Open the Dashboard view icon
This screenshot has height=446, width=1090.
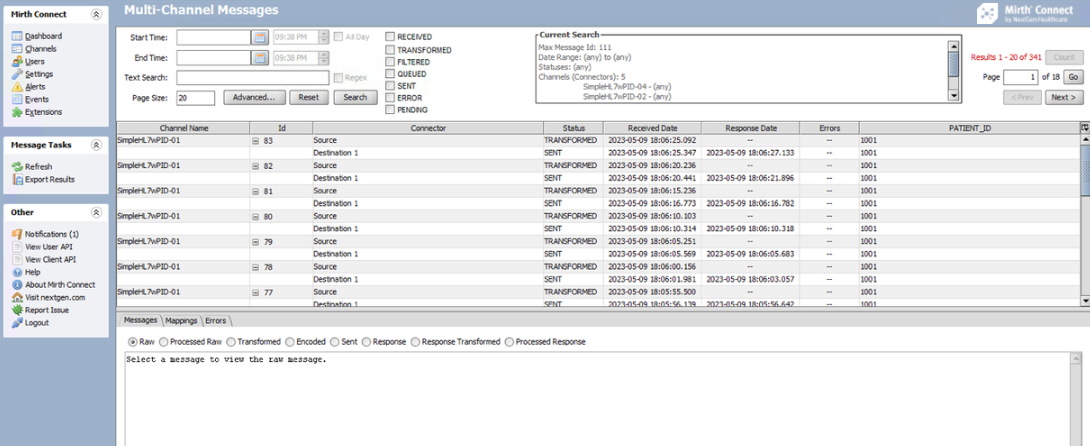[x=17, y=37]
